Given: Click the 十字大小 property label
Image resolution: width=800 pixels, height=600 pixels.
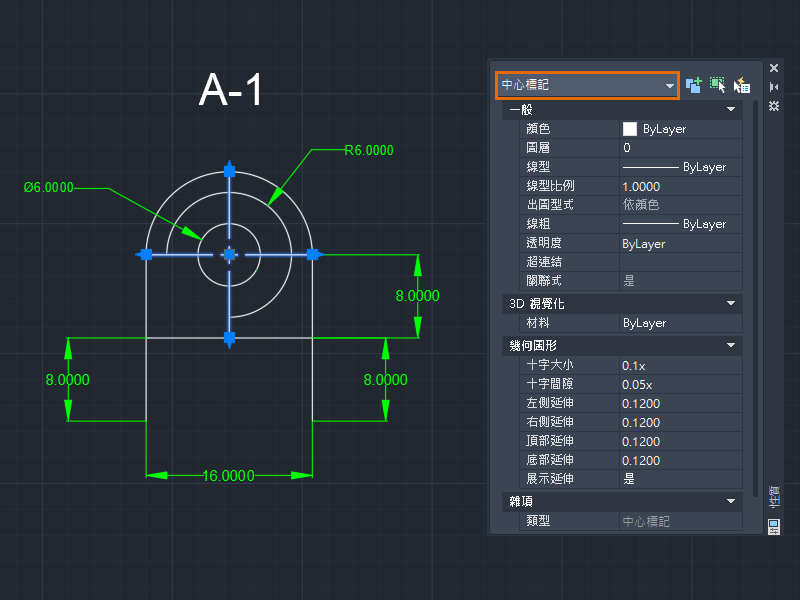Looking at the screenshot, I should (x=550, y=365).
